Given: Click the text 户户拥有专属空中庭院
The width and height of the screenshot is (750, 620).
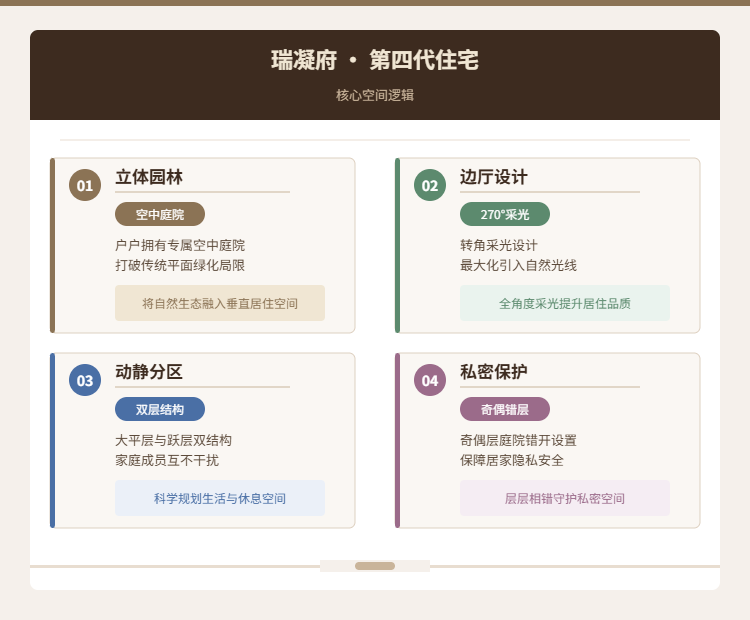Looking at the screenshot, I should click(180, 245).
